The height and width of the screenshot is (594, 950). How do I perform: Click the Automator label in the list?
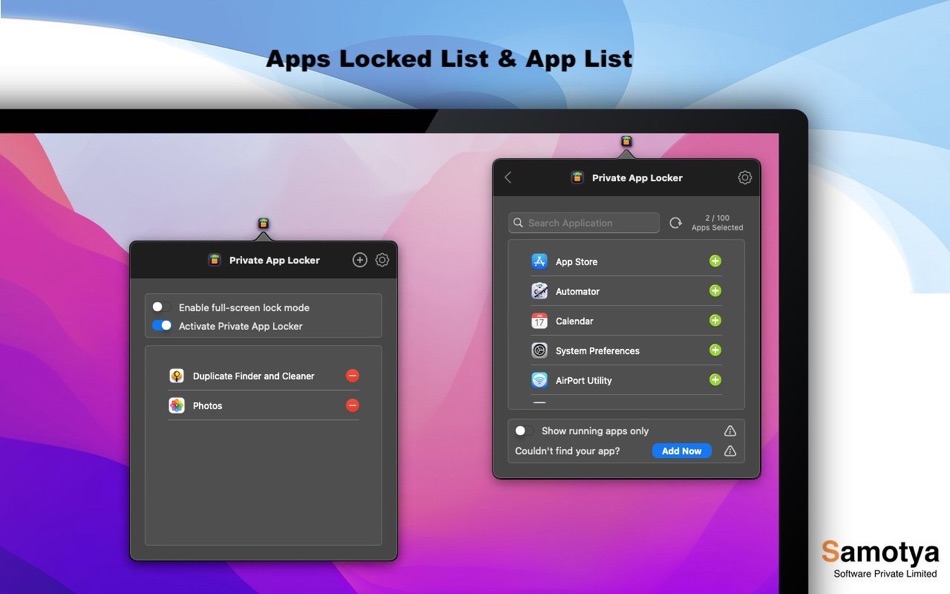[577, 292]
